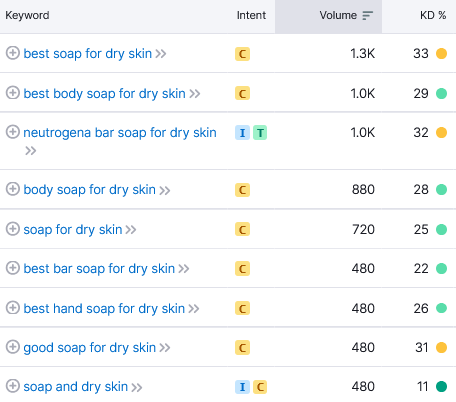Viewport: 456px width, 402px height.
Task: Click dark green KD dot next to 11
Action: click(x=441, y=387)
